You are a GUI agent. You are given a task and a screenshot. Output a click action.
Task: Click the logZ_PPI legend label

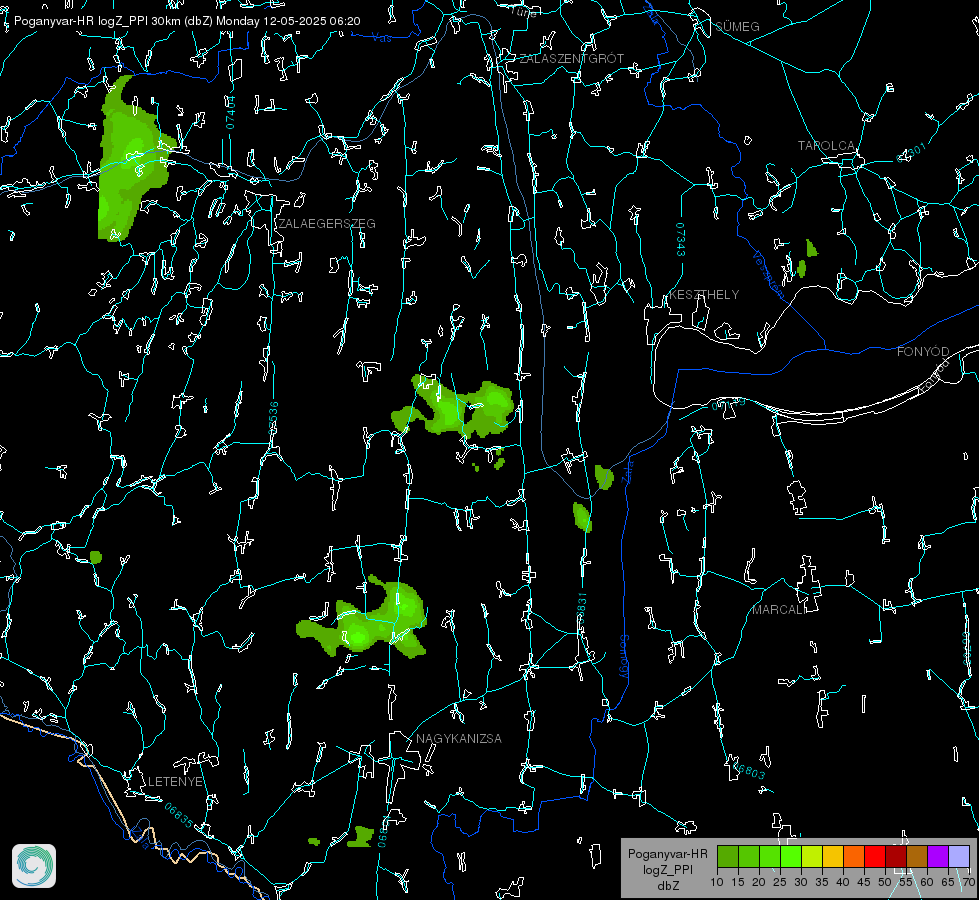pyautogui.click(x=668, y=869)
